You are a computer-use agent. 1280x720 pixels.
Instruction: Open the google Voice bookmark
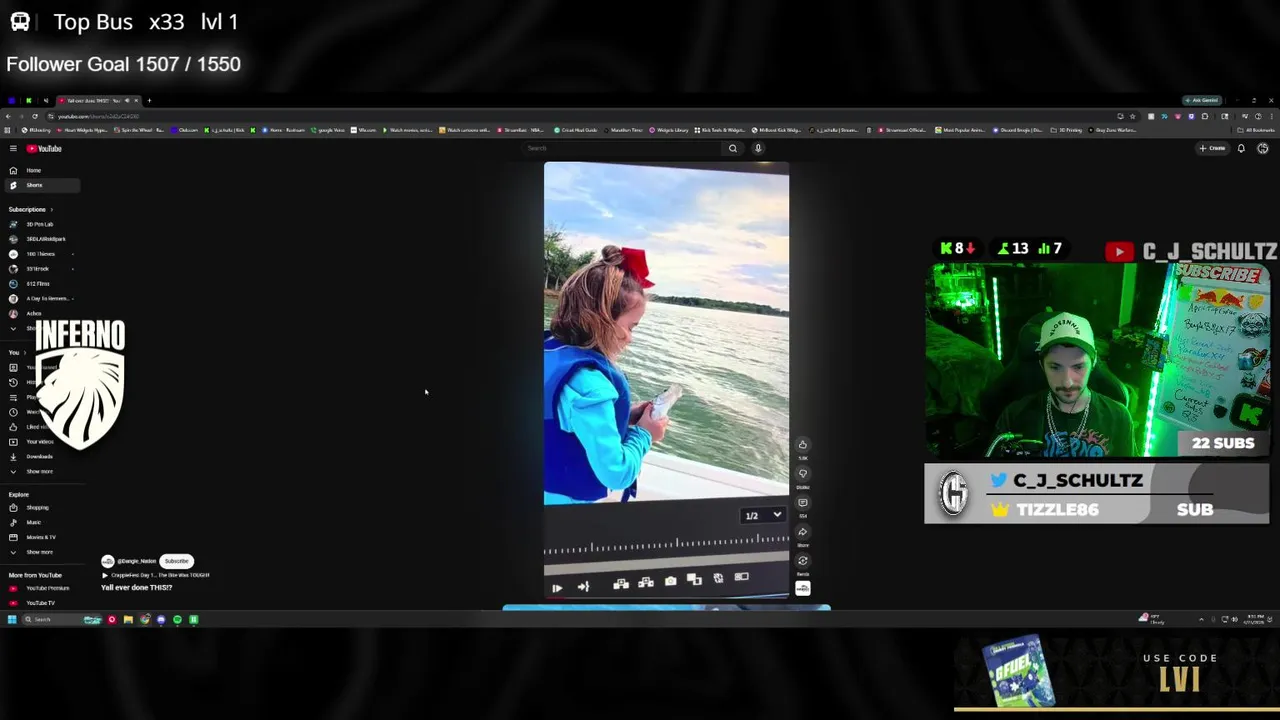(329, 130)
